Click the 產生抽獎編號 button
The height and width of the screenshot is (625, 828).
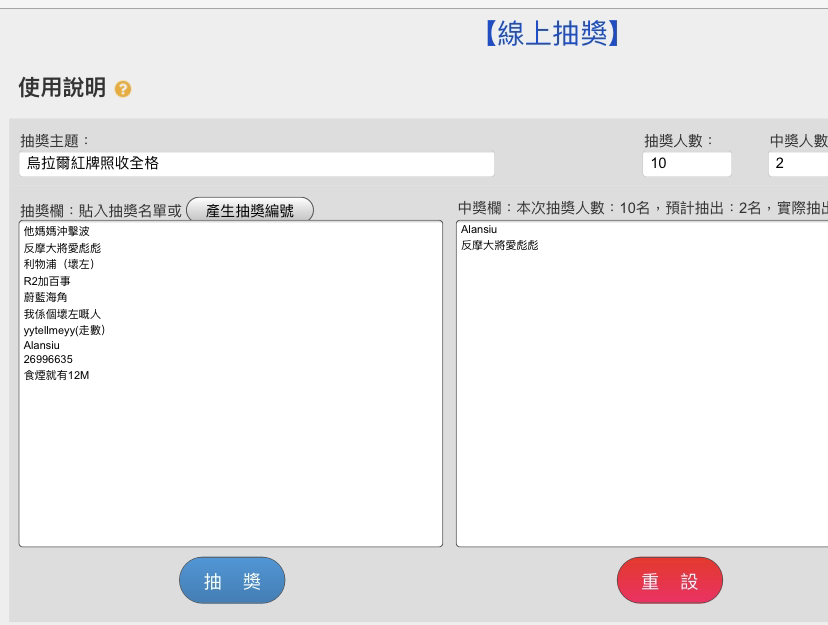(x=250, y=211)
